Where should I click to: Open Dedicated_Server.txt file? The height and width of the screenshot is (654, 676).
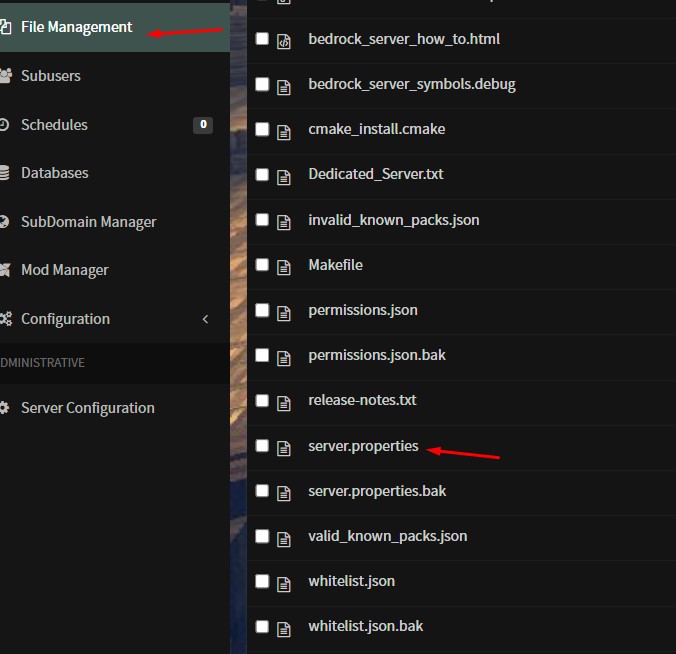pos(376,174)
